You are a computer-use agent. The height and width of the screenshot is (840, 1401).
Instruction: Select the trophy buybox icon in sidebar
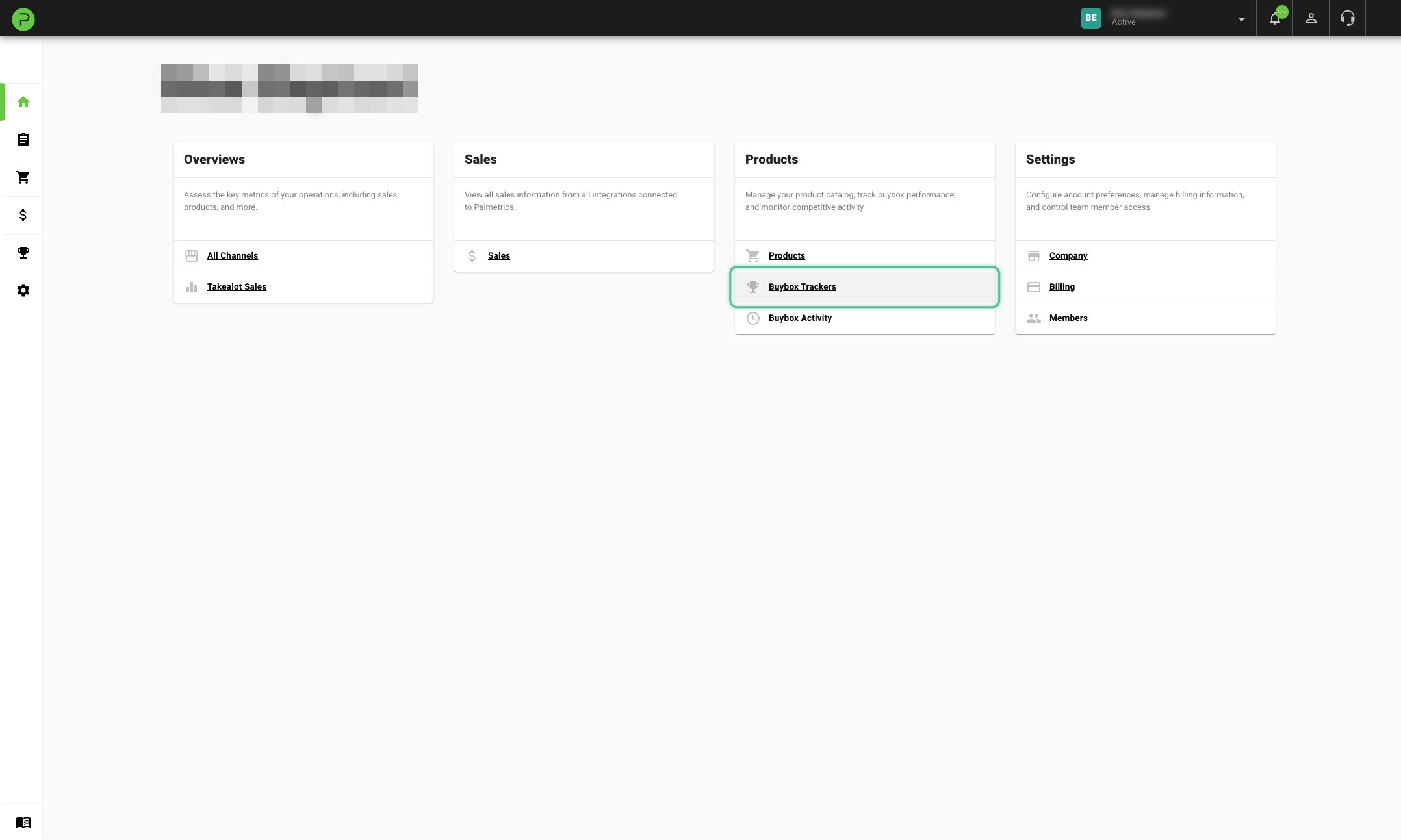coord(23,253)
